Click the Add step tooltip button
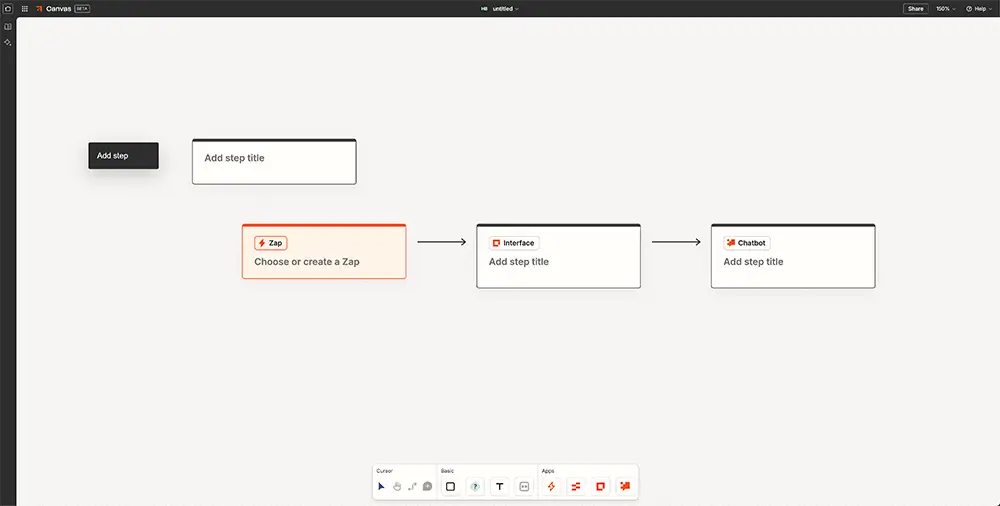 (123, 156)
